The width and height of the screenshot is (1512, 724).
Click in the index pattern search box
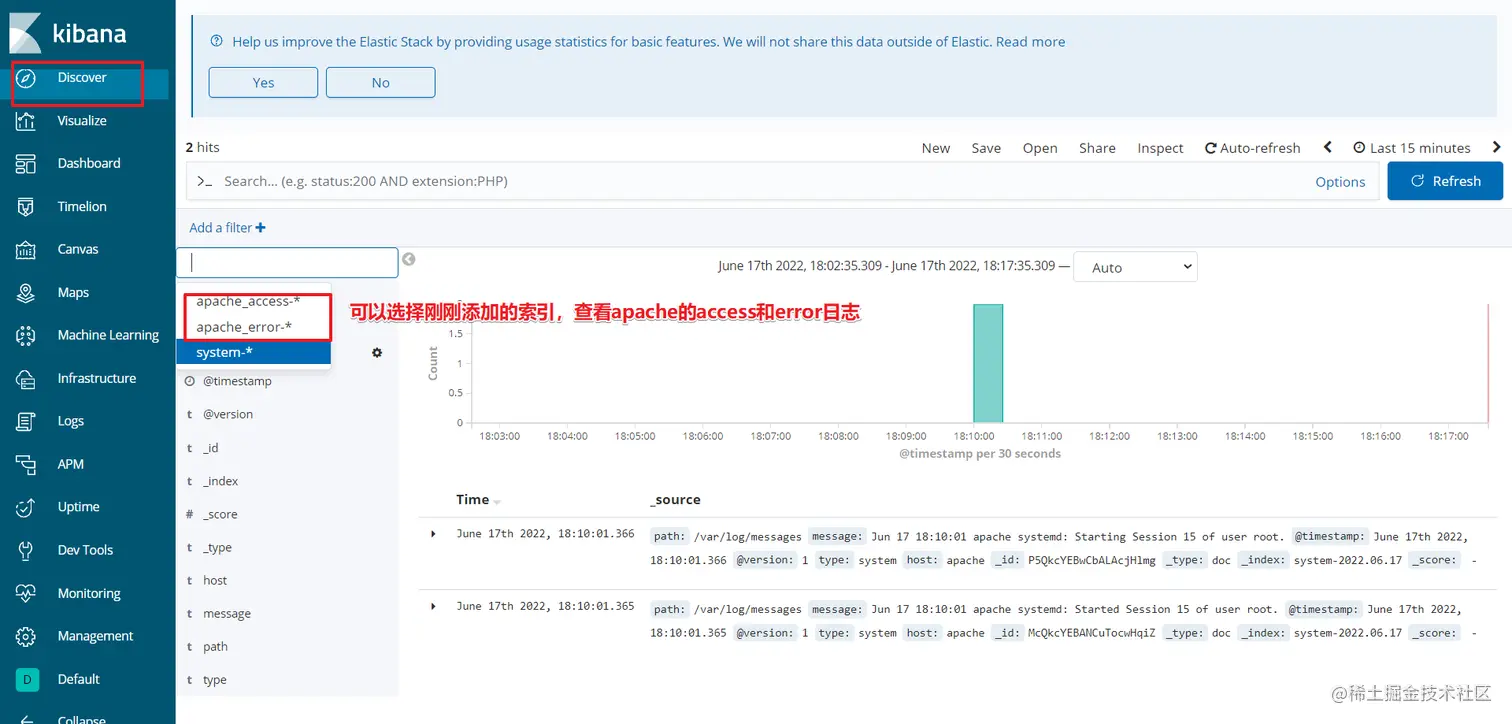(x=287, y=262)
